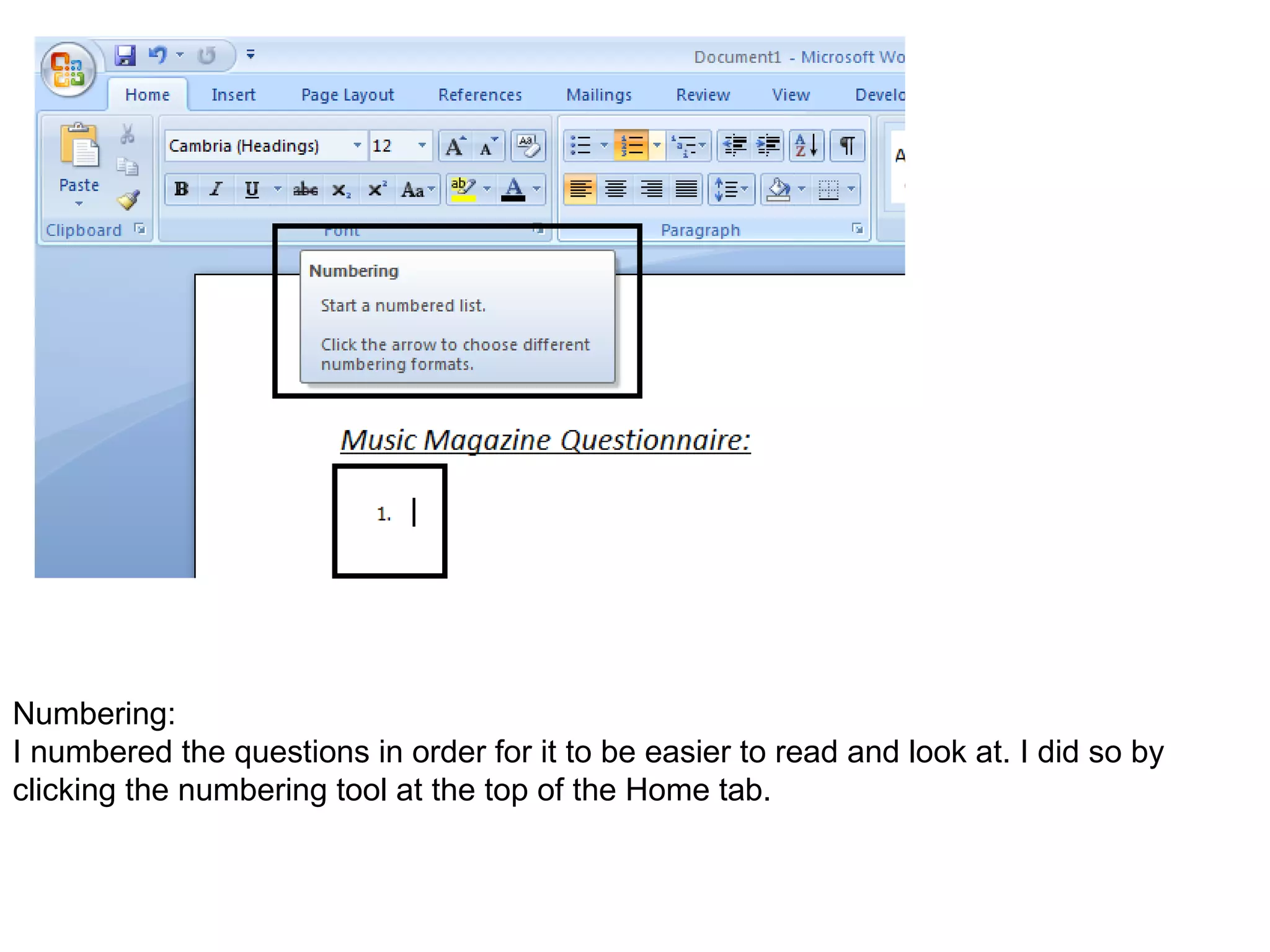Open the Page Layout tab
Viewport: 1270px width, 952px height.
[x=347, y=95]
